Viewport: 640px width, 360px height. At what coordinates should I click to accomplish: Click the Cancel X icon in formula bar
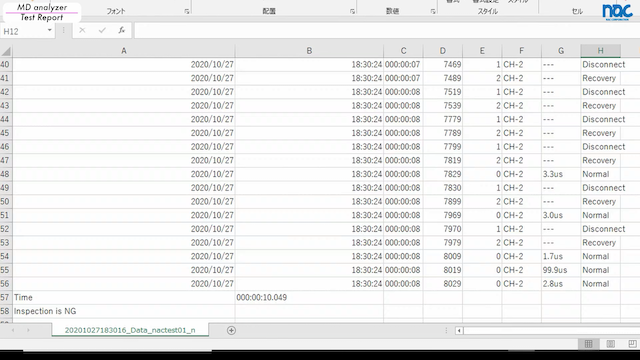pos(82,30)
